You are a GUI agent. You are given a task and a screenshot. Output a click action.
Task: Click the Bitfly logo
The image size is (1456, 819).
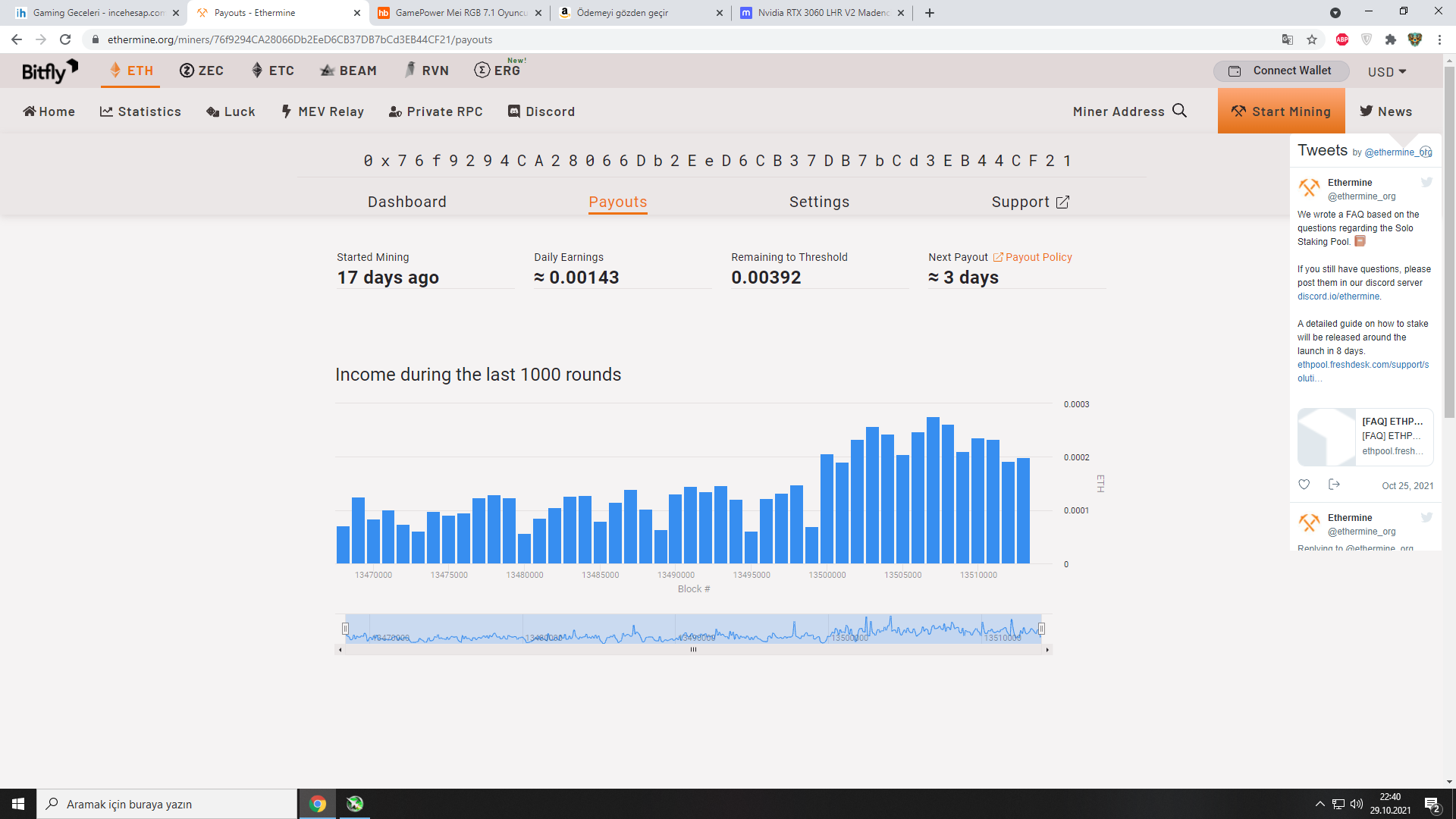coord(49,71)
